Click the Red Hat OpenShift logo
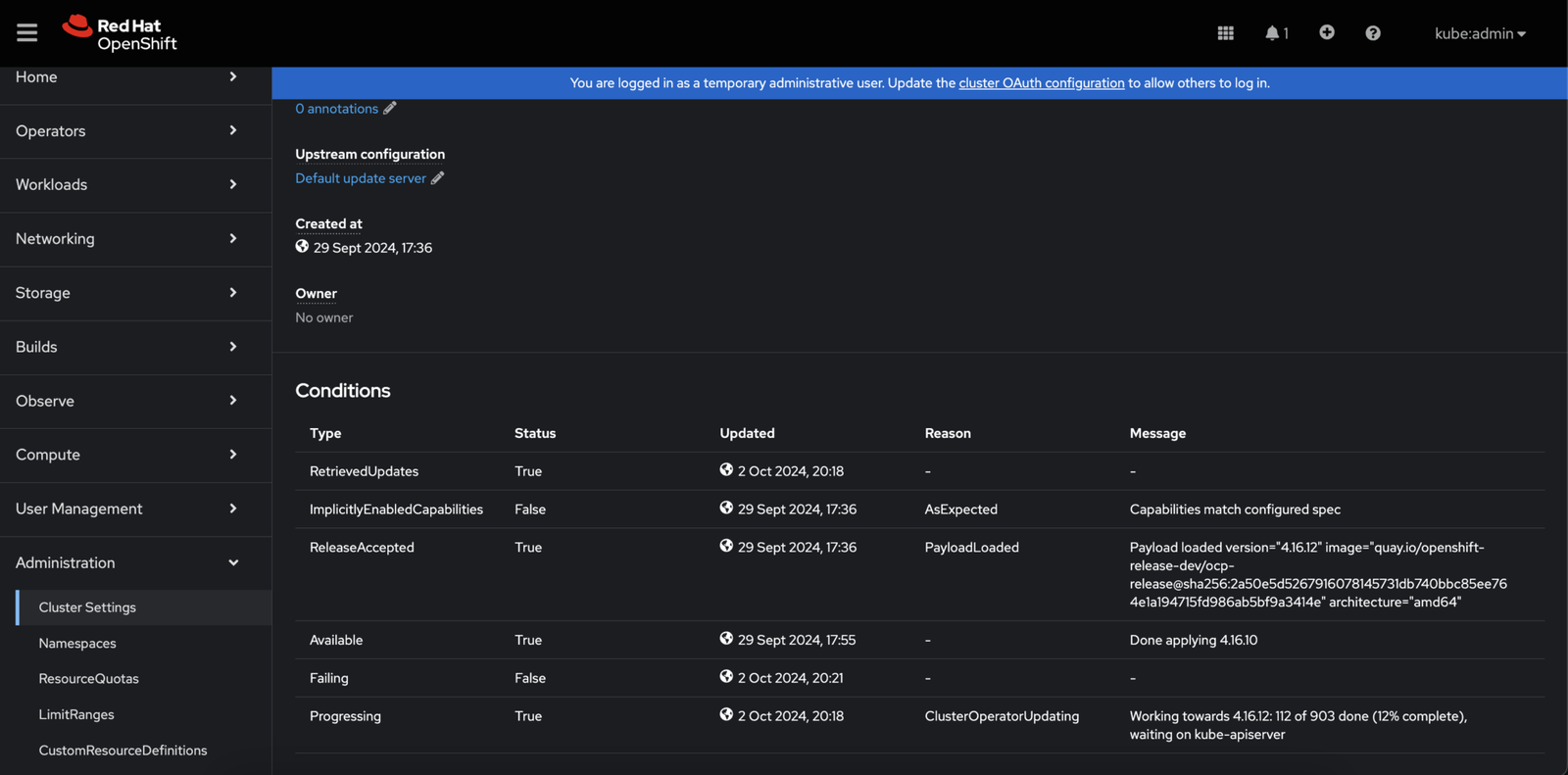This screenshot has height=775, width=1568. (120, 33)
